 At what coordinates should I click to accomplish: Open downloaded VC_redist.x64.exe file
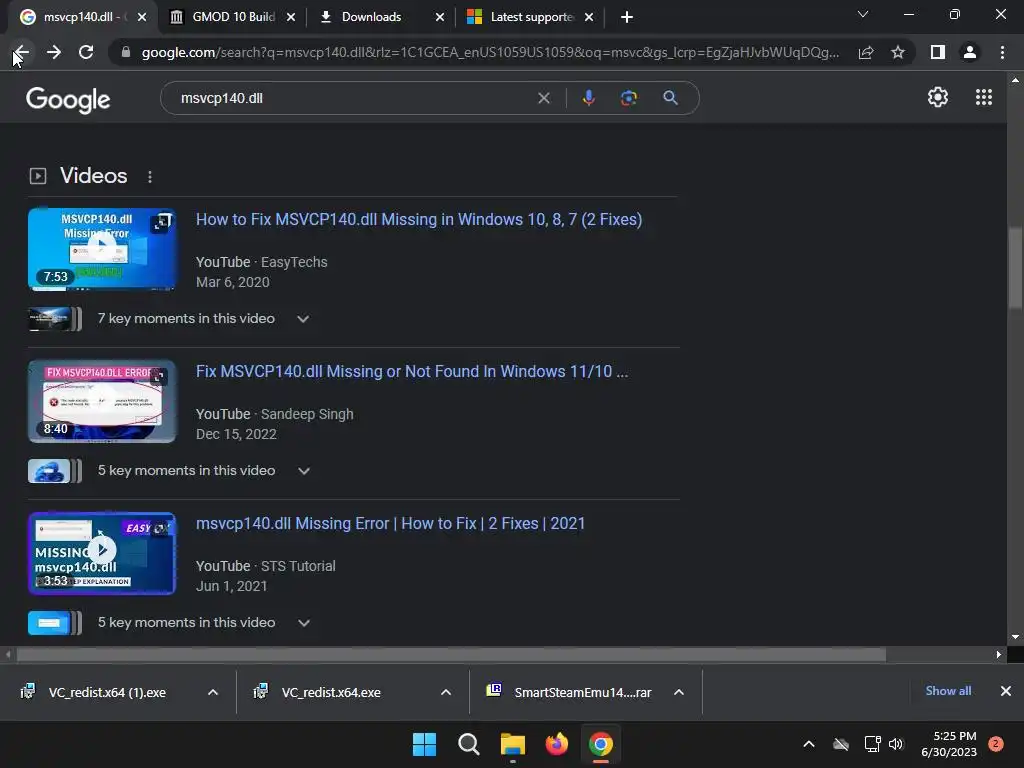pyautogui.click(x=331, y=692)
